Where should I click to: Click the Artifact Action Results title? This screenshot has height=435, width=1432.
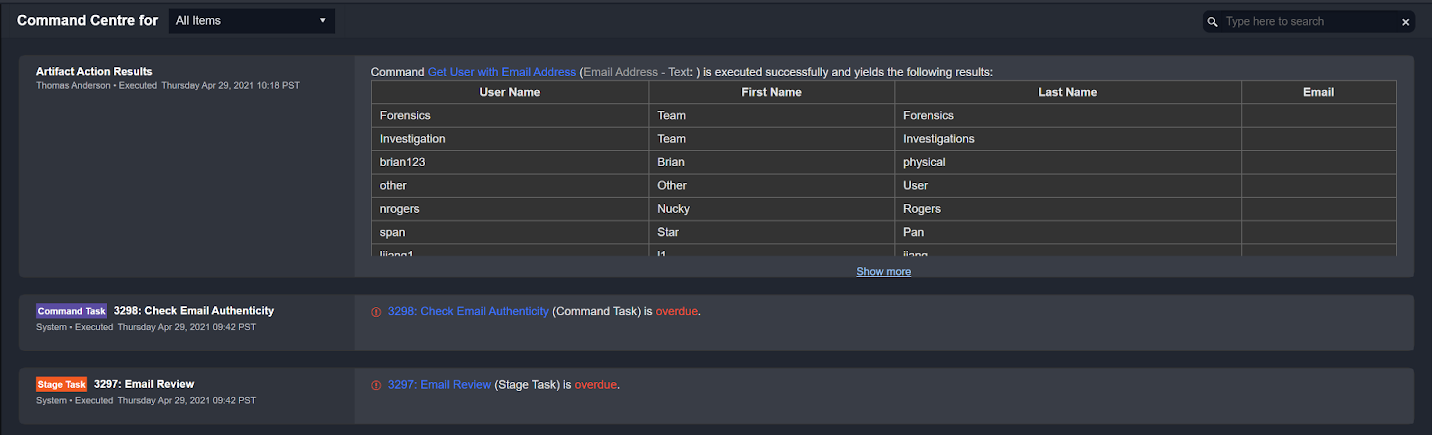[94, 71]
